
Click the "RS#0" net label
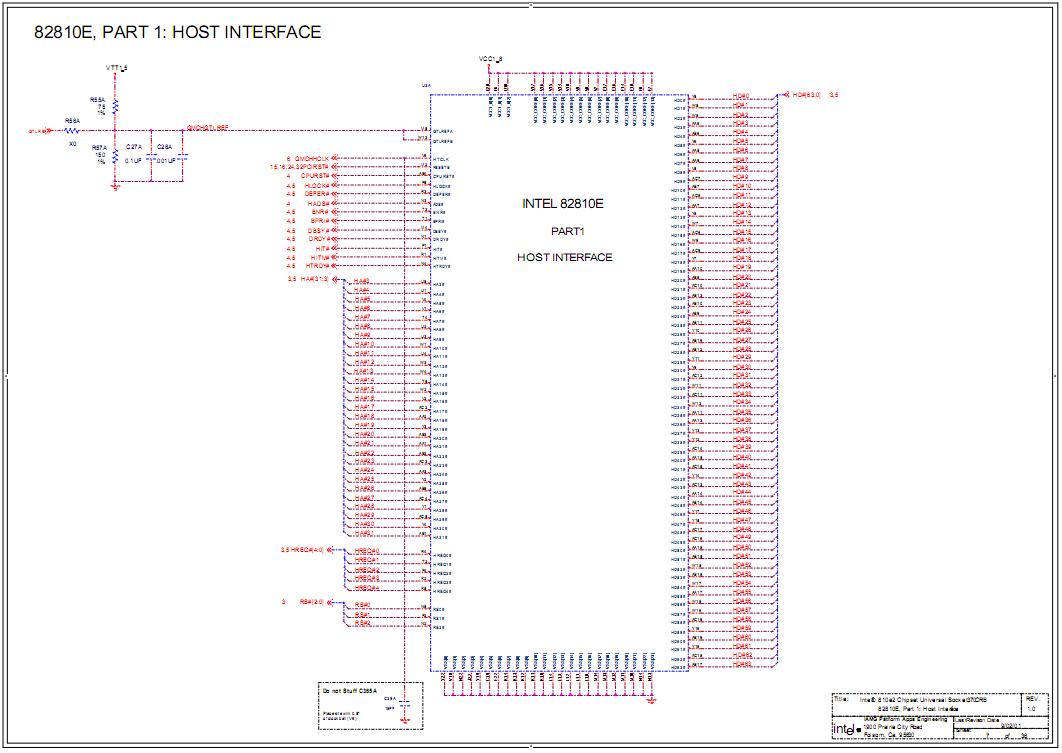tap(362, 605)
